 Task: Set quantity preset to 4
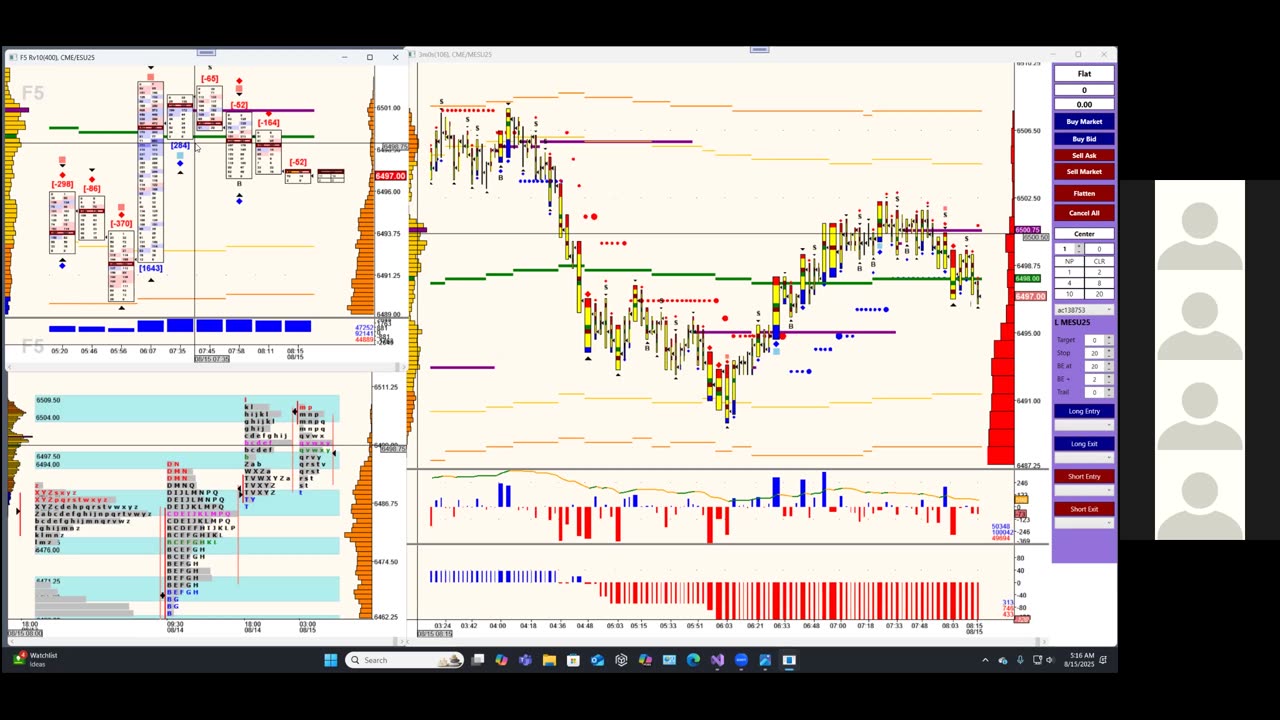[x=1069, y=283]
